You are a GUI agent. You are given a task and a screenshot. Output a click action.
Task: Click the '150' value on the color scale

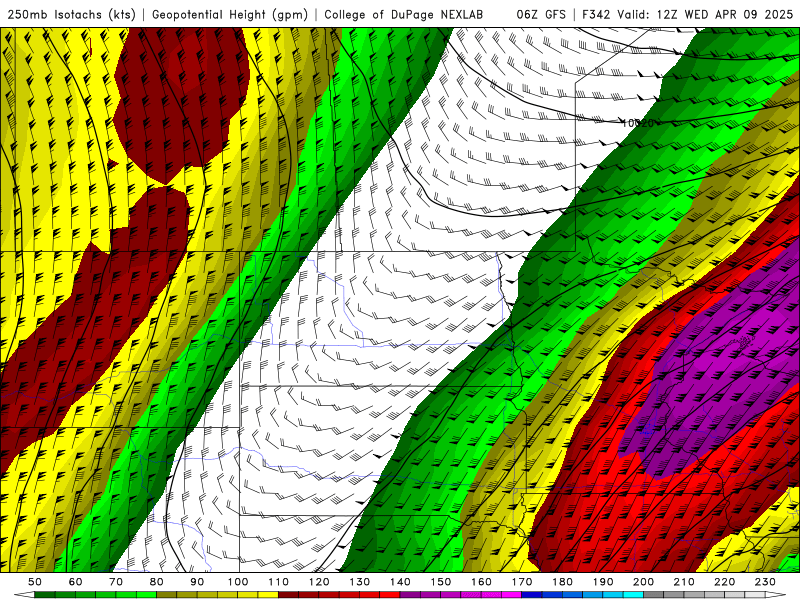tap(441, 582)
